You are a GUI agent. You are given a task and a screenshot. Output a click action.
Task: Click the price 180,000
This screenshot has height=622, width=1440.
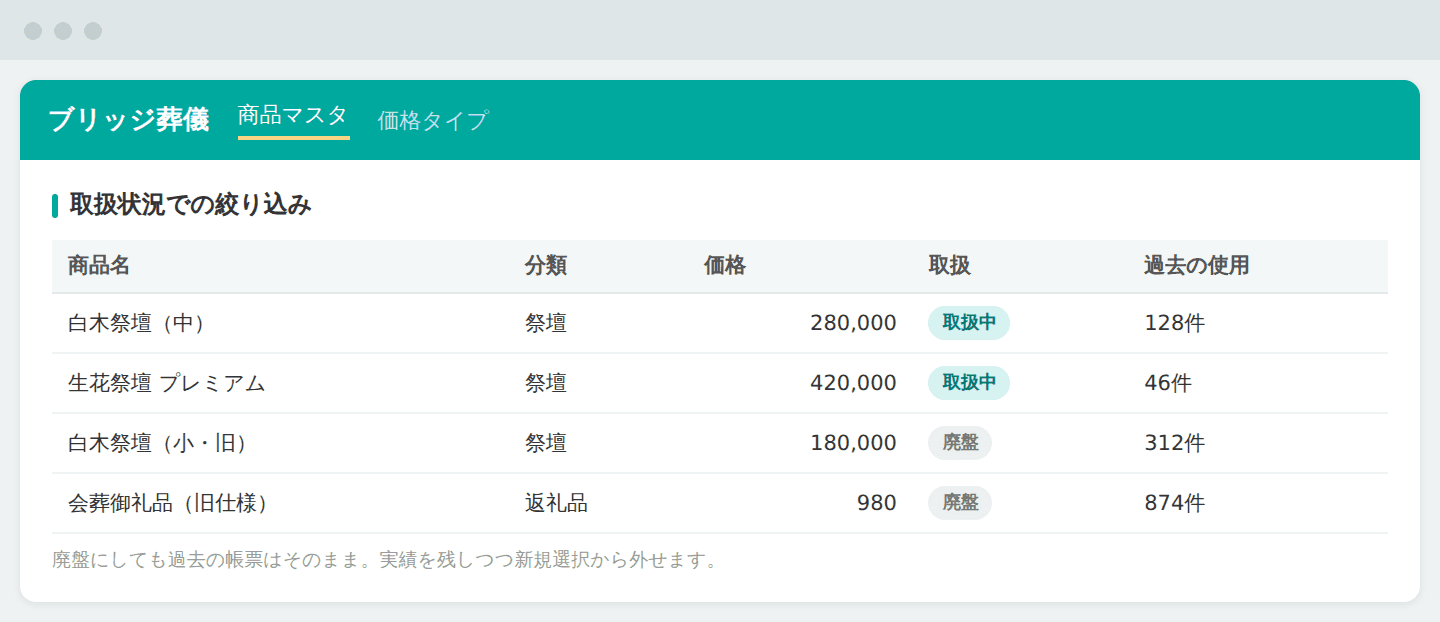(x=853, y=443)
